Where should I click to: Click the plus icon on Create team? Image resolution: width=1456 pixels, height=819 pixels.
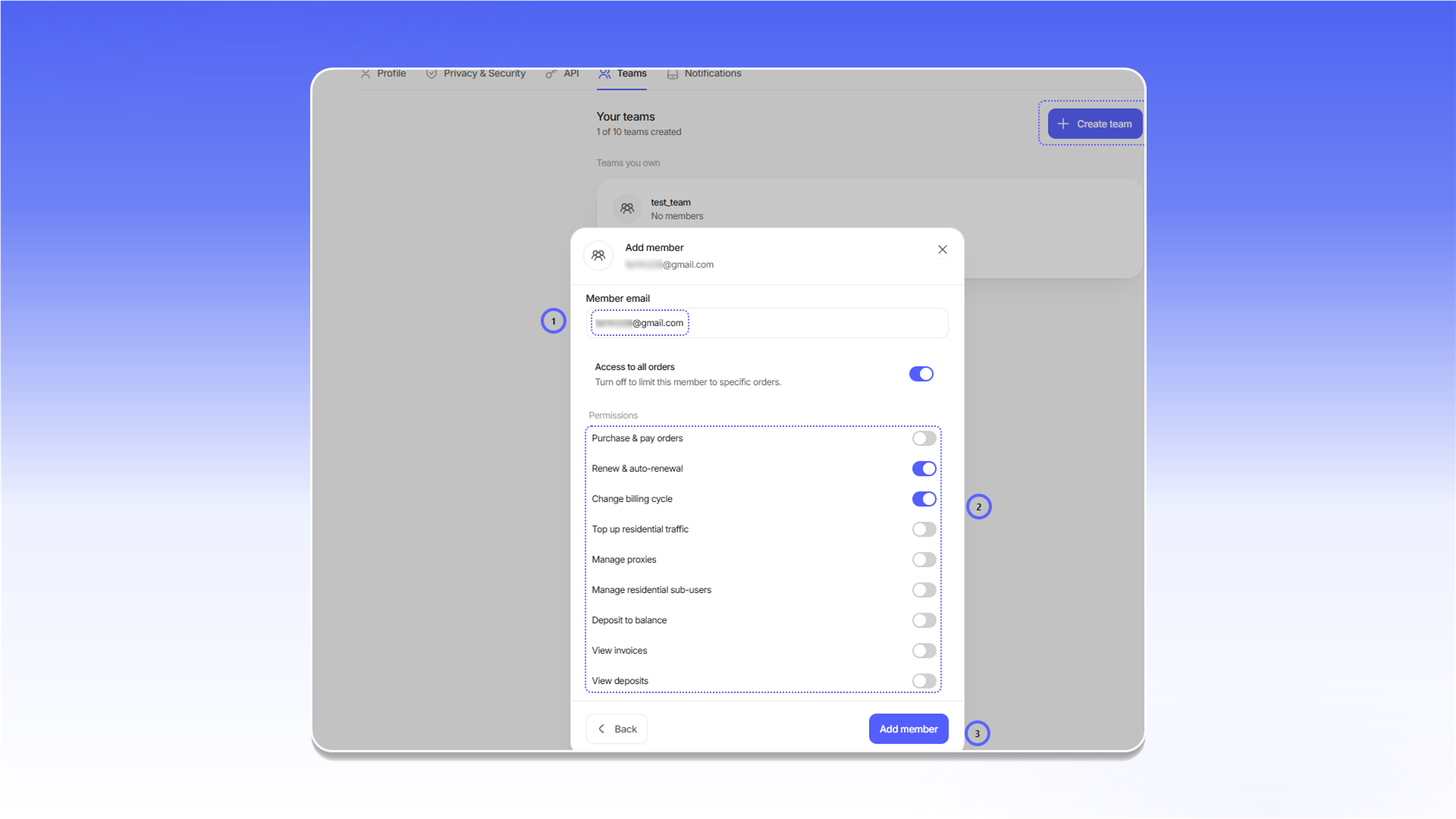coord(1063,124)
